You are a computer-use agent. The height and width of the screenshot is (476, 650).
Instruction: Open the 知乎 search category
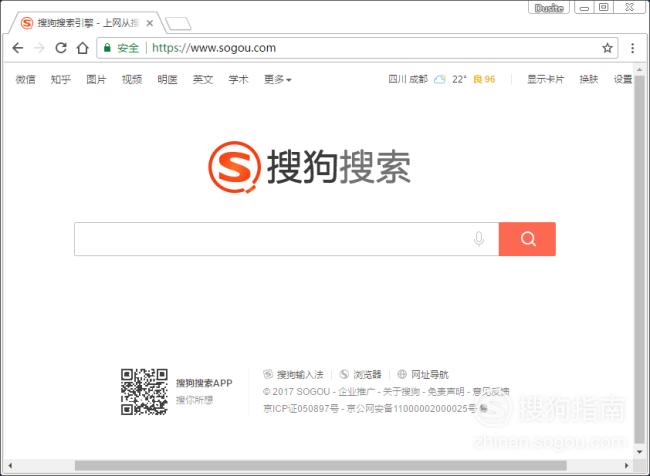[61, 79]
